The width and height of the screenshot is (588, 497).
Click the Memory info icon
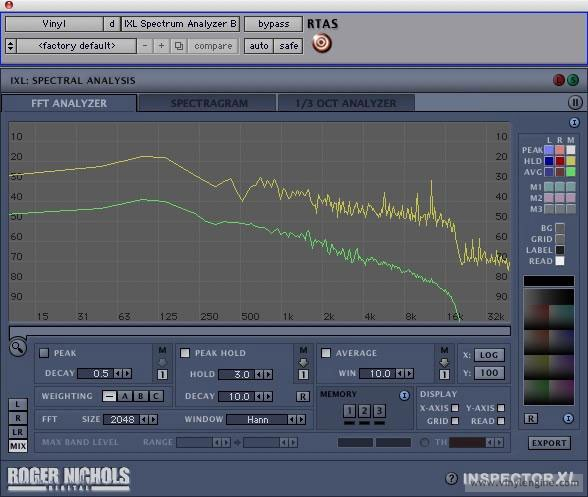pos(404,395)
